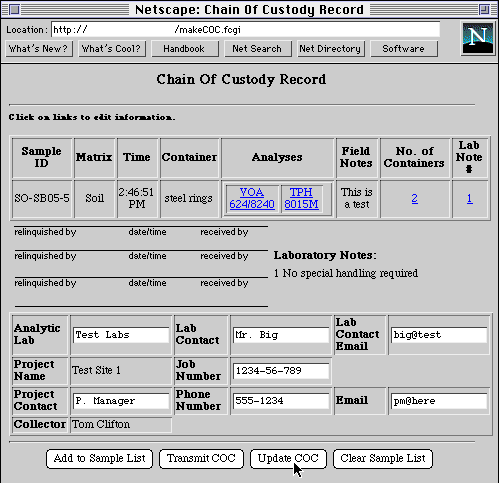The width and height of the screenshot is (499, 483).
Task: Click the Net Search button
Action: point(258,49)
